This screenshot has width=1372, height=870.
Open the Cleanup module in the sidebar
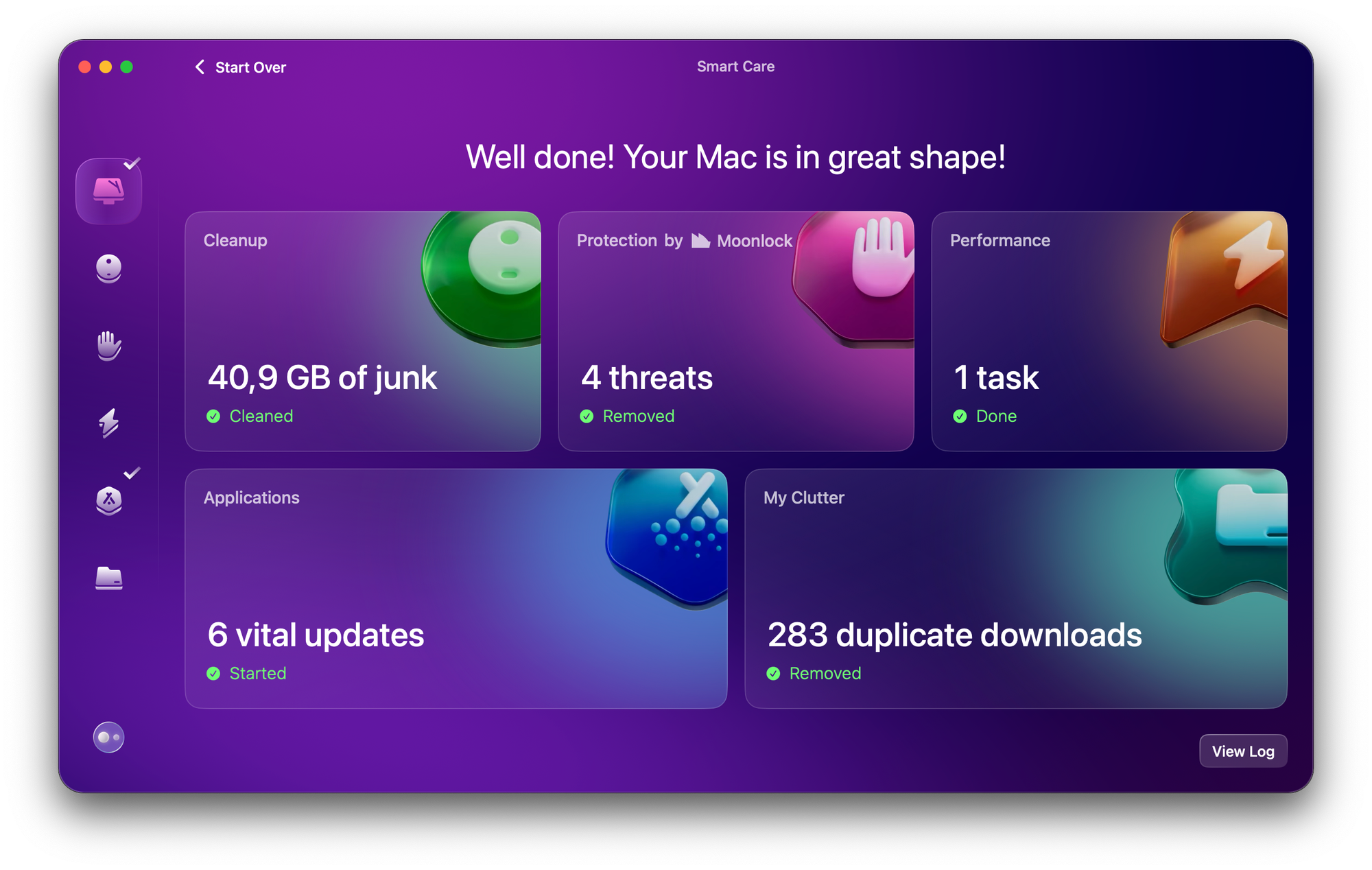(x=108, y=268)
